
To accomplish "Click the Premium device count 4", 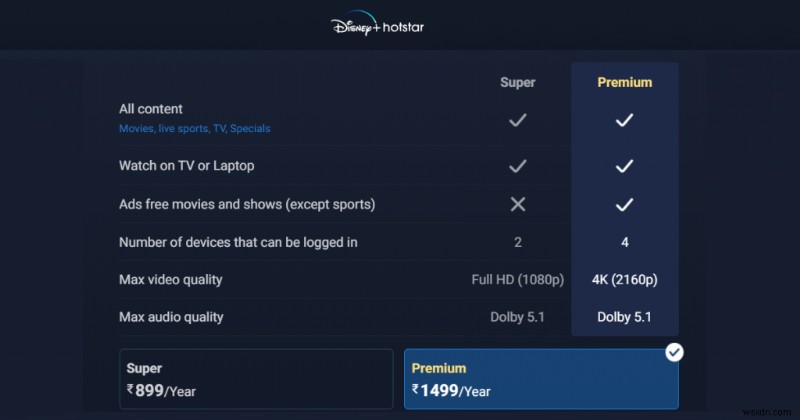I will 625,242.
